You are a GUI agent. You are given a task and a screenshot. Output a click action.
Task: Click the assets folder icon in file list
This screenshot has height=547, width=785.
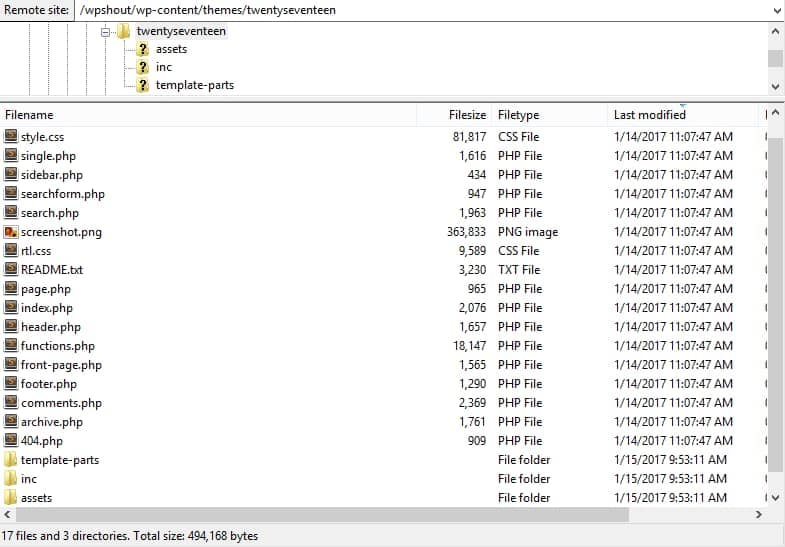11,498
